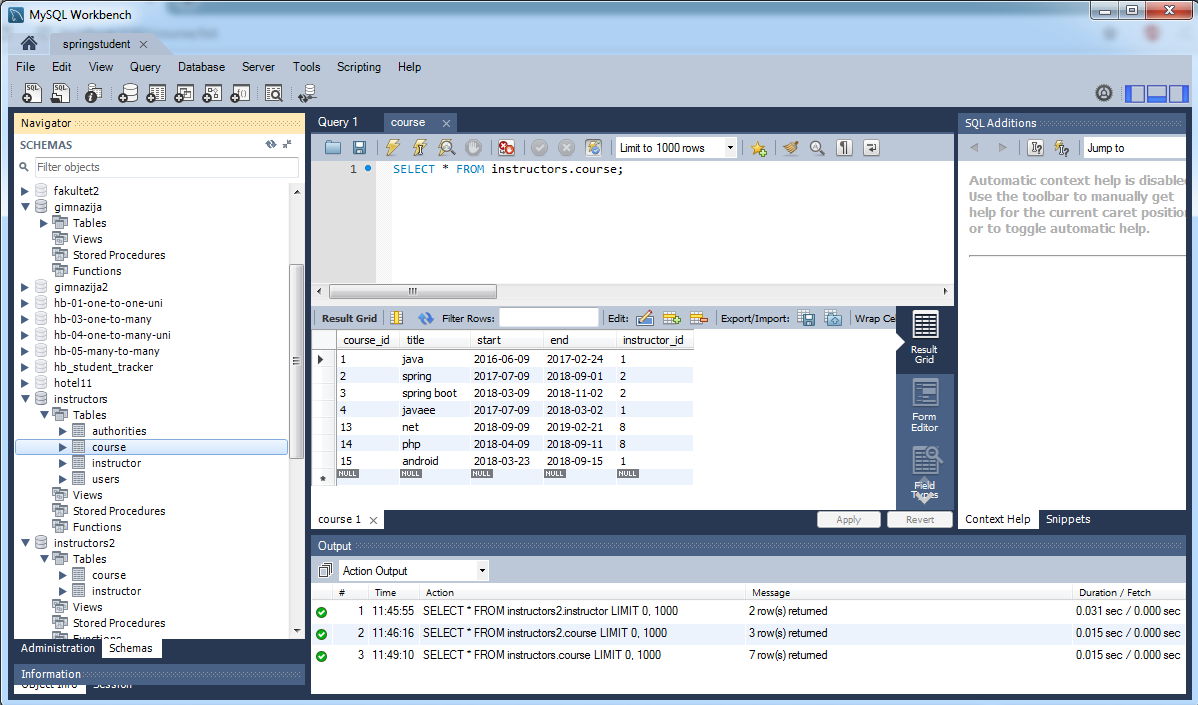
Task: Click the Filter Rows input field
Action: tap(548, 318)
